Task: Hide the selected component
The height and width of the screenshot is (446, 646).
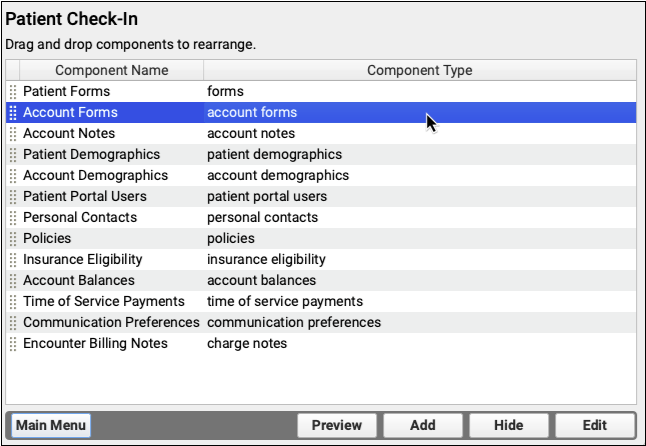Action: tap(508, 425)
